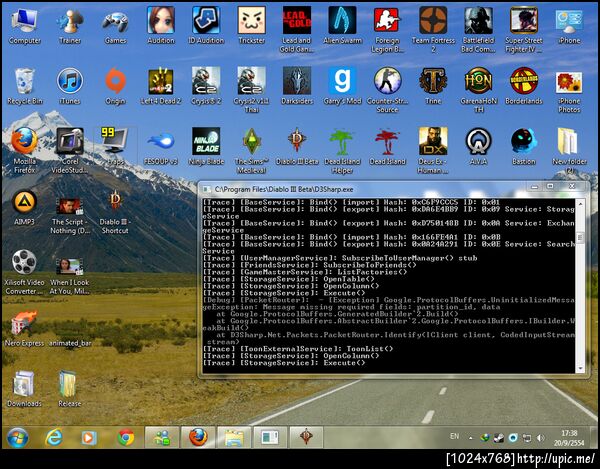Viewport: 600px width, 469px height.
Task: Open Garry's Mod shortcut
Action: pyautogui.click(x=342, y=86)
